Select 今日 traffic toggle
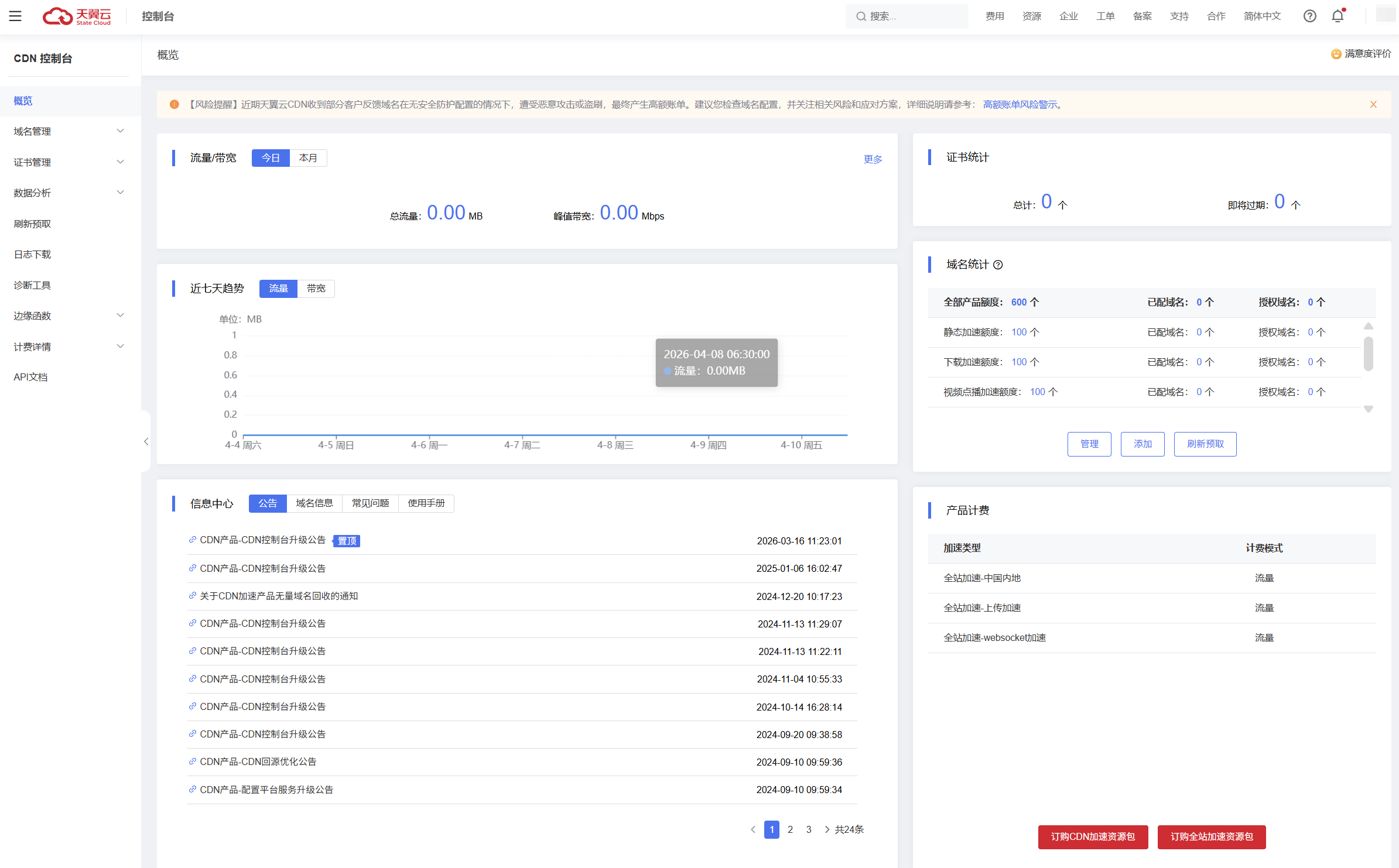 pos(271,158)
